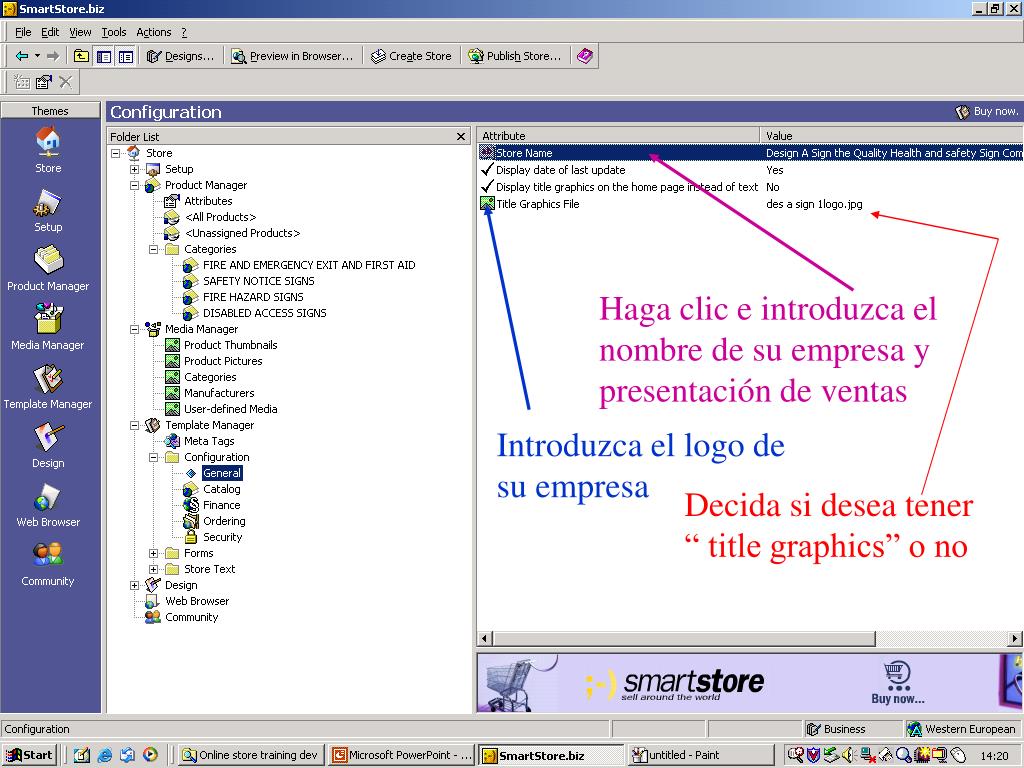Expand the Forms folder tree node
The height and width of the screenshot is (768, 1024).
tap(153, 553)
